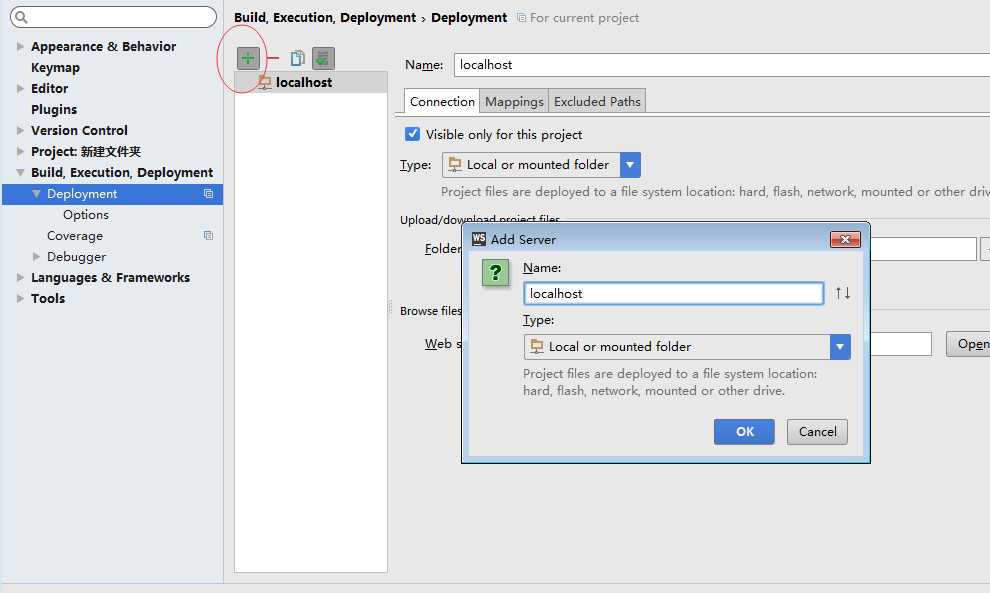
Task: Click the Name field in Add Server dialog
Action: [x=673, y=293]
